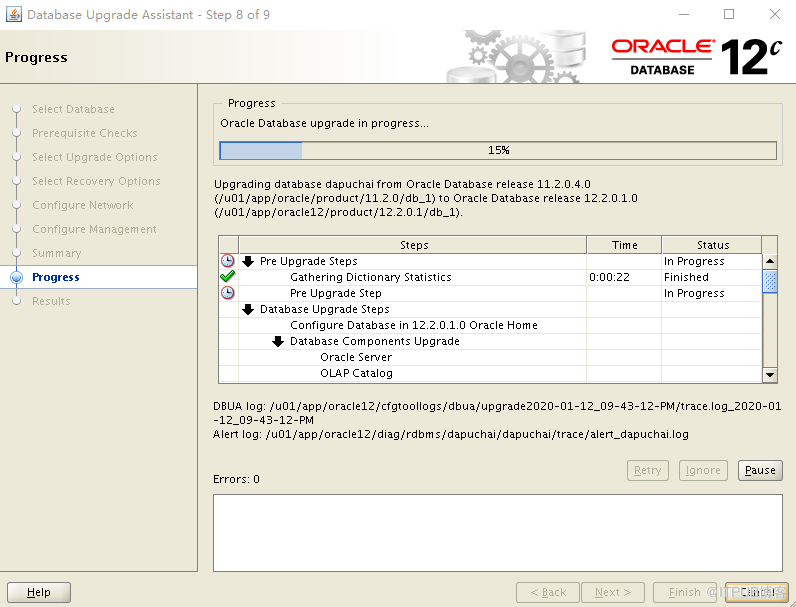Open Help
The image size is (796, 607).
pyautogui.click(x=39, y=592)
